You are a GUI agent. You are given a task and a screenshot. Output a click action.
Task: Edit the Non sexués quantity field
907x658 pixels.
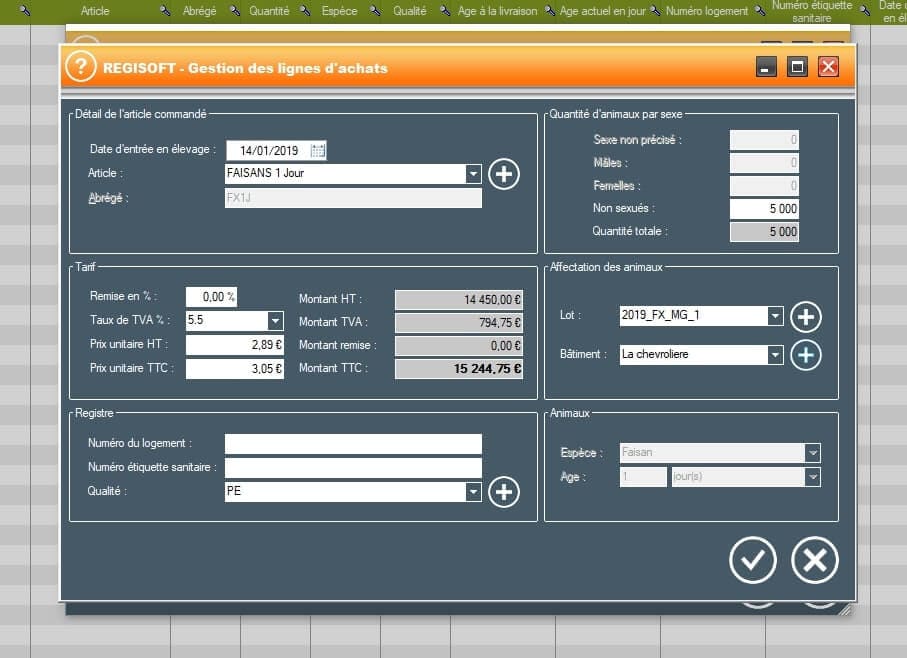[x=765, y=208]
